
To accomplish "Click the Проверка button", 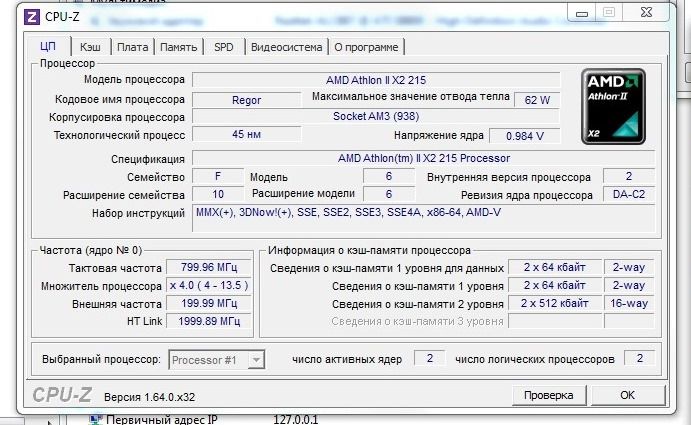I will click(x=549, y=395).
